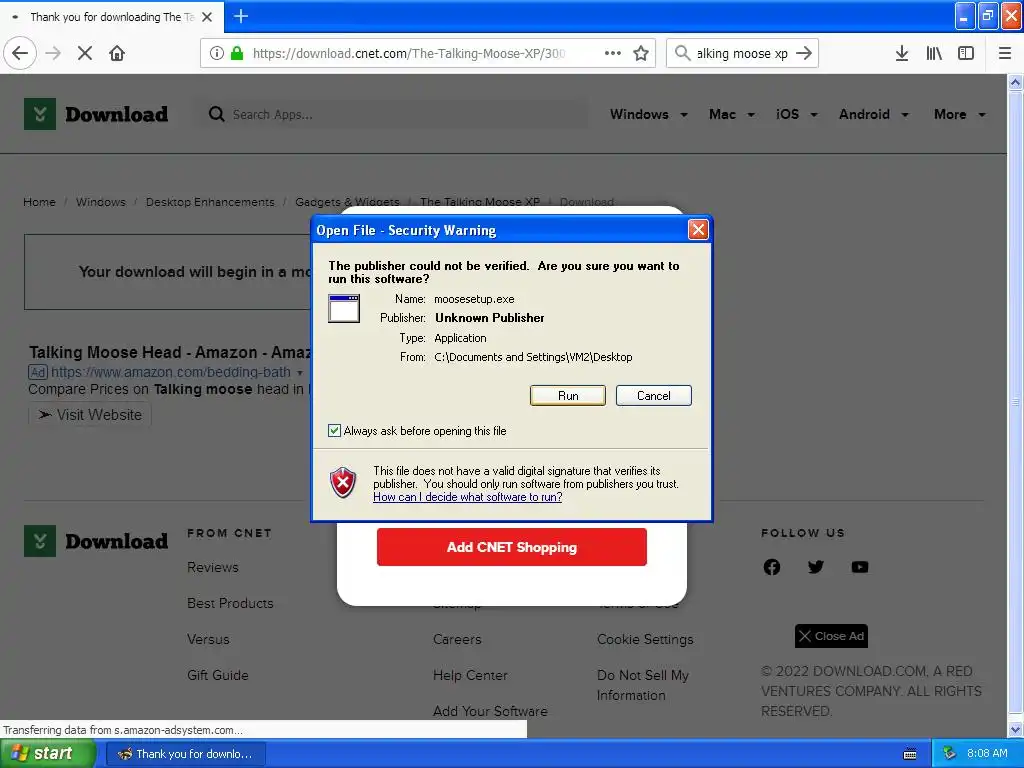Open the Firefox library icon
The width and height of the screenshot is (1024, 768).
tap(934, 53)
